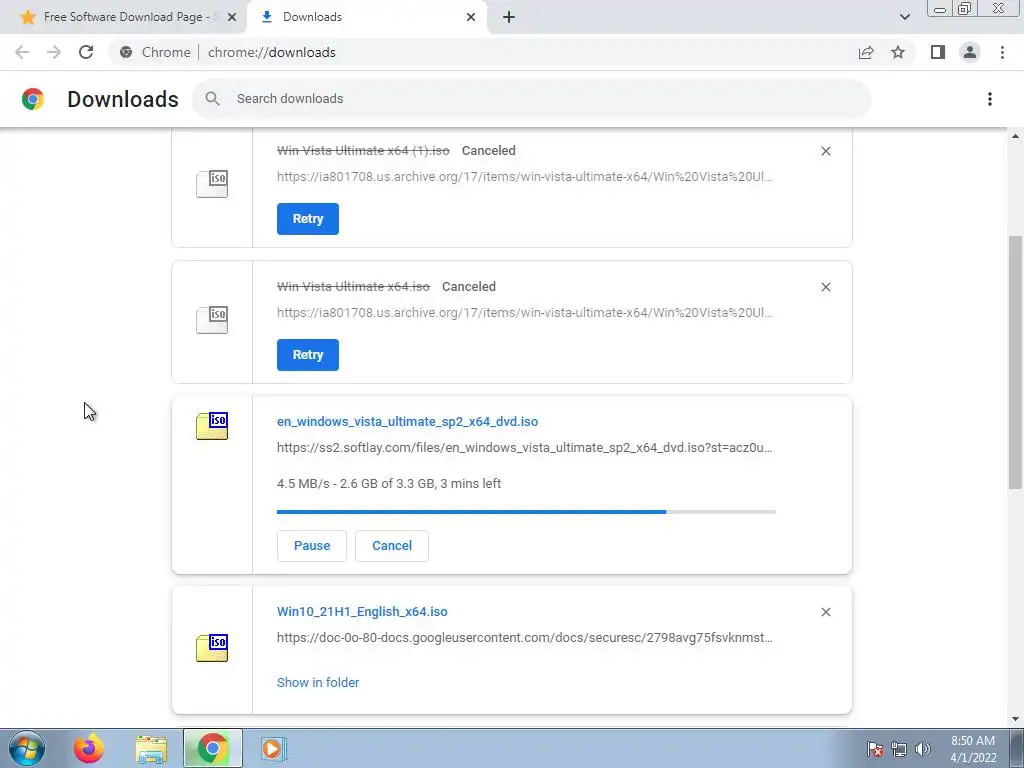Screen dimensions: 1024x768
Task: Click the Chrome logo beside Downloads title
Action: [33, 99]
